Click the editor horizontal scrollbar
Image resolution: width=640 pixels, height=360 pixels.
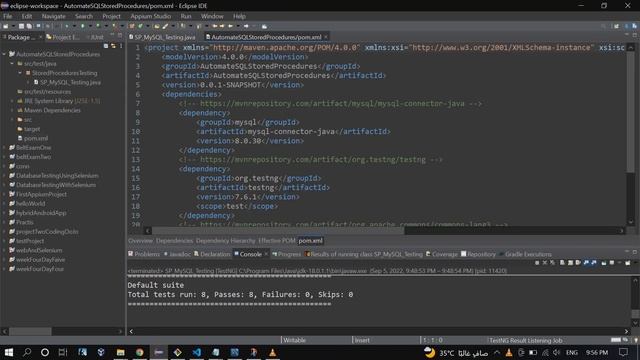(278, 231)
